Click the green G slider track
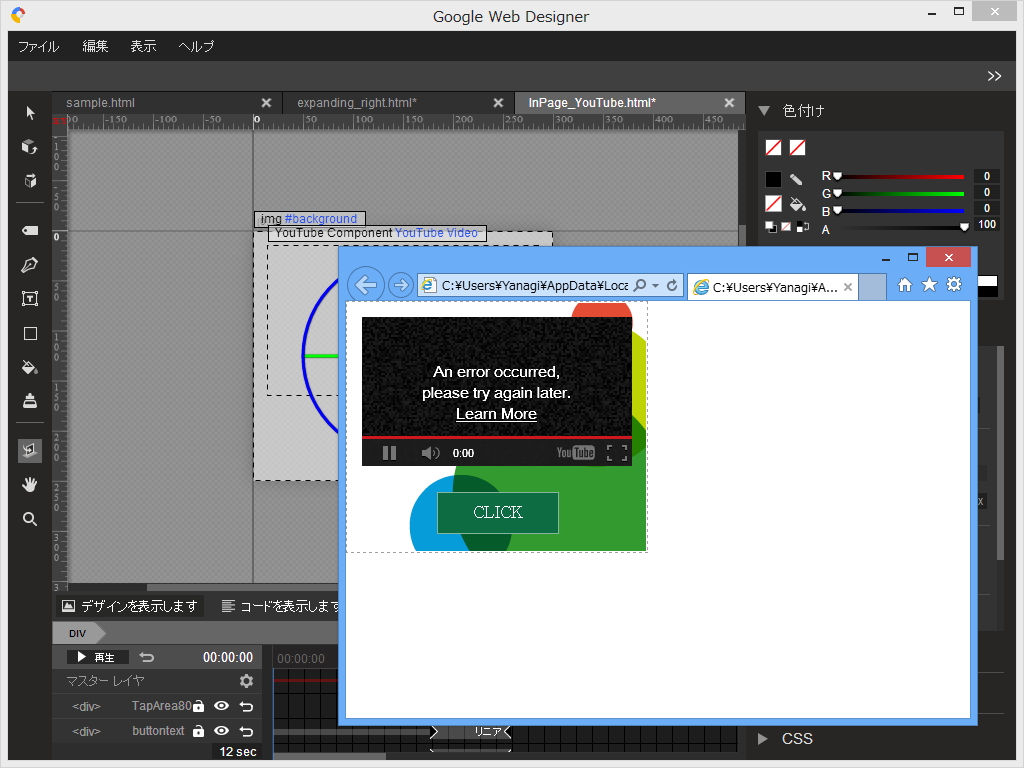The width and height of the screenshot is (1024, 768). 901,193
